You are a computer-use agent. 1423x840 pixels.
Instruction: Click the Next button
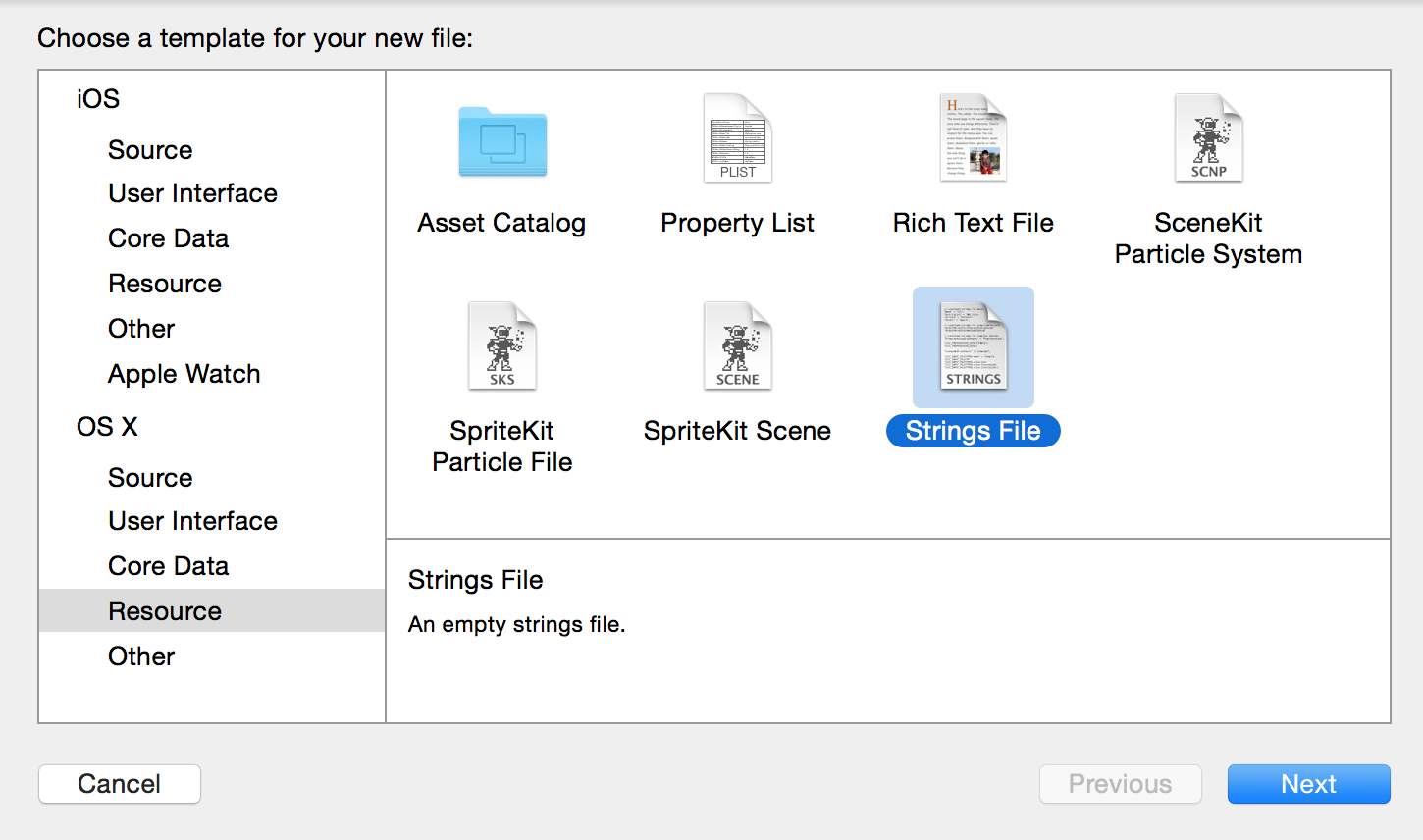pyautogui.click(x=1308, y=784)
